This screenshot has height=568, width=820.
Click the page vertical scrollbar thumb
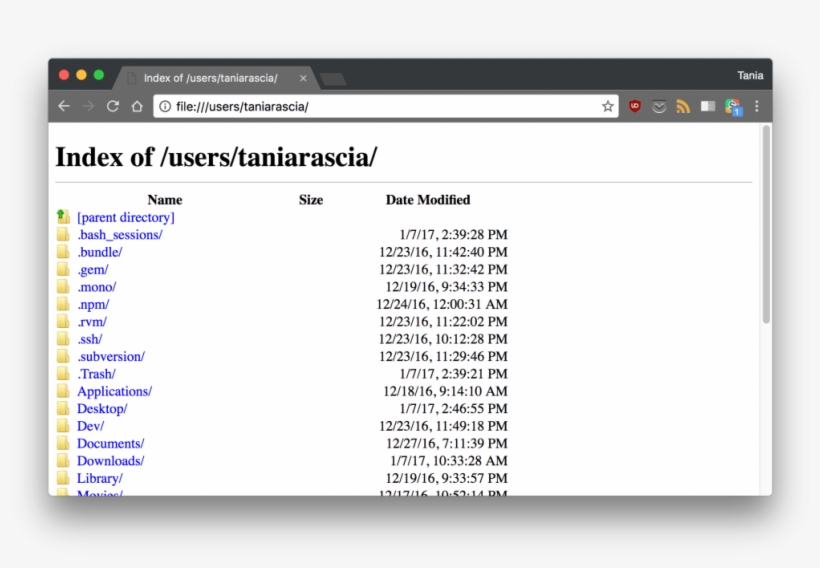point(766,224)
